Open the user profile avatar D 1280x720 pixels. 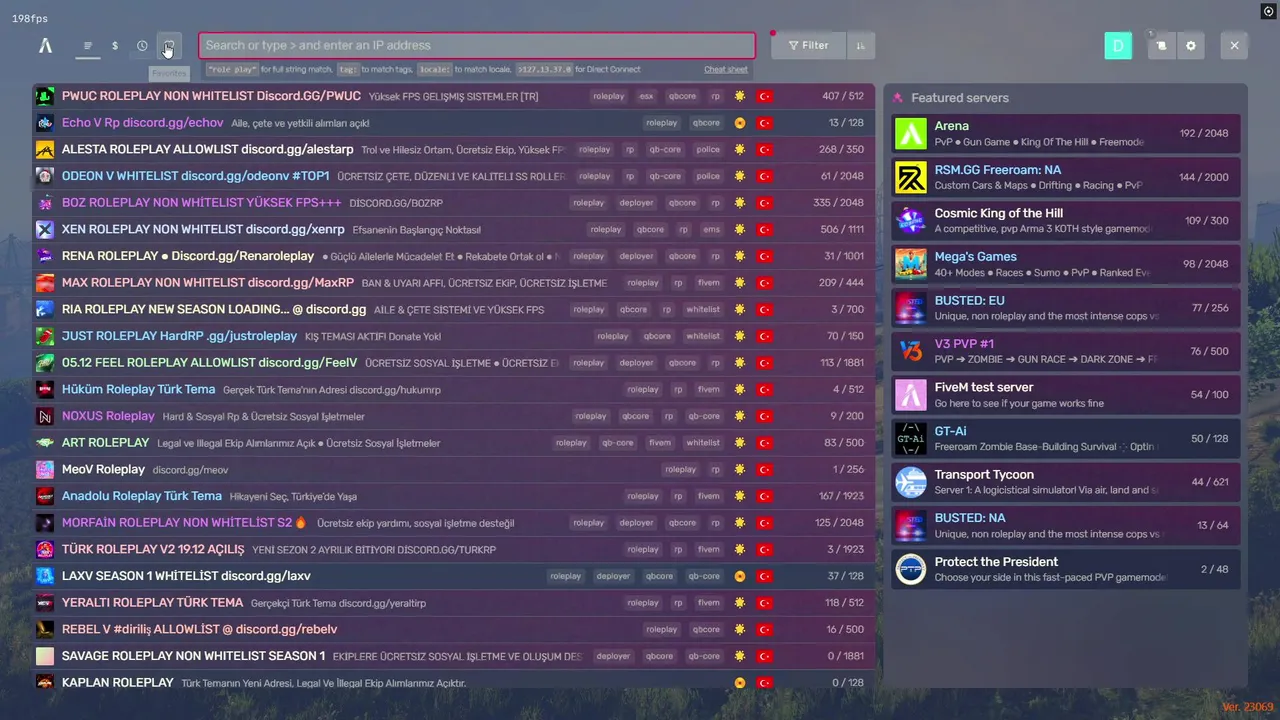point(1118,45)
